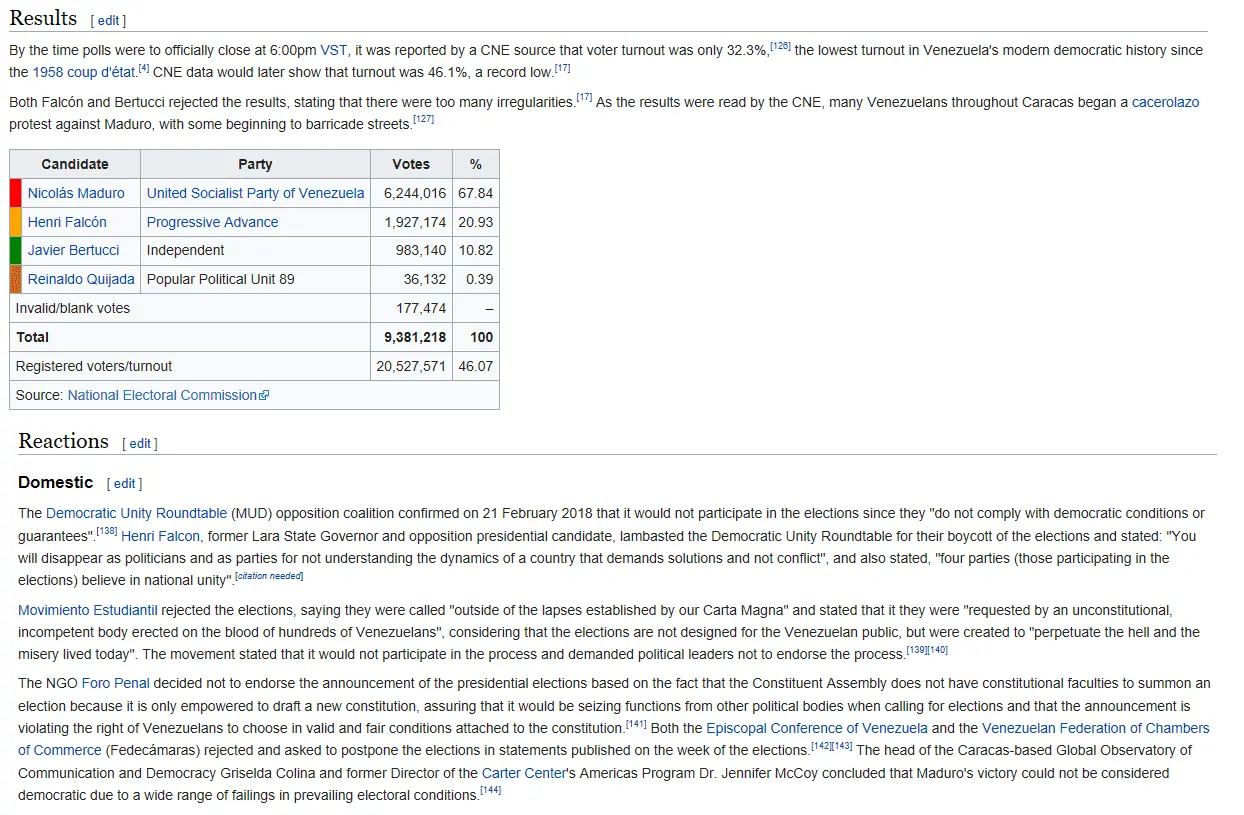Open Javier Bertucci's article
This screenshot has width=1244, height=815.
click(x=73, y=250)
